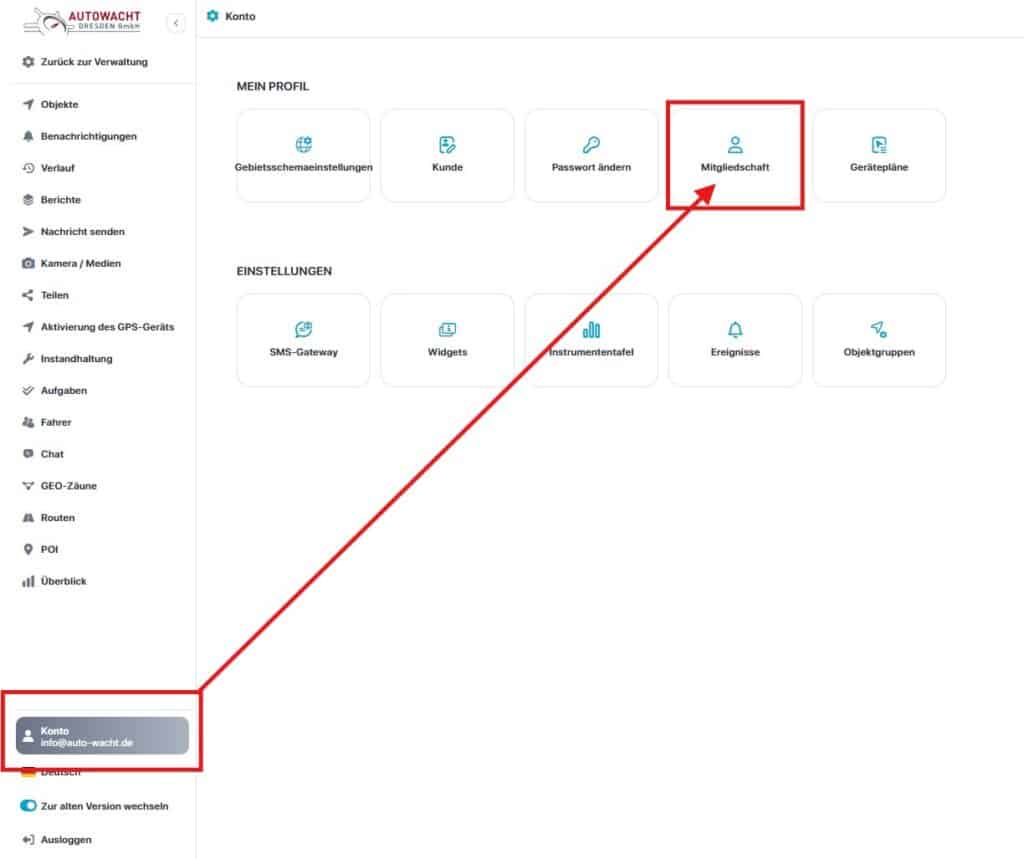Image resolution: width=1024 pixels, height=859 pixels.
Task: Open GEO-Zäune in the sidebar
Action: click(x=68, y=486)
